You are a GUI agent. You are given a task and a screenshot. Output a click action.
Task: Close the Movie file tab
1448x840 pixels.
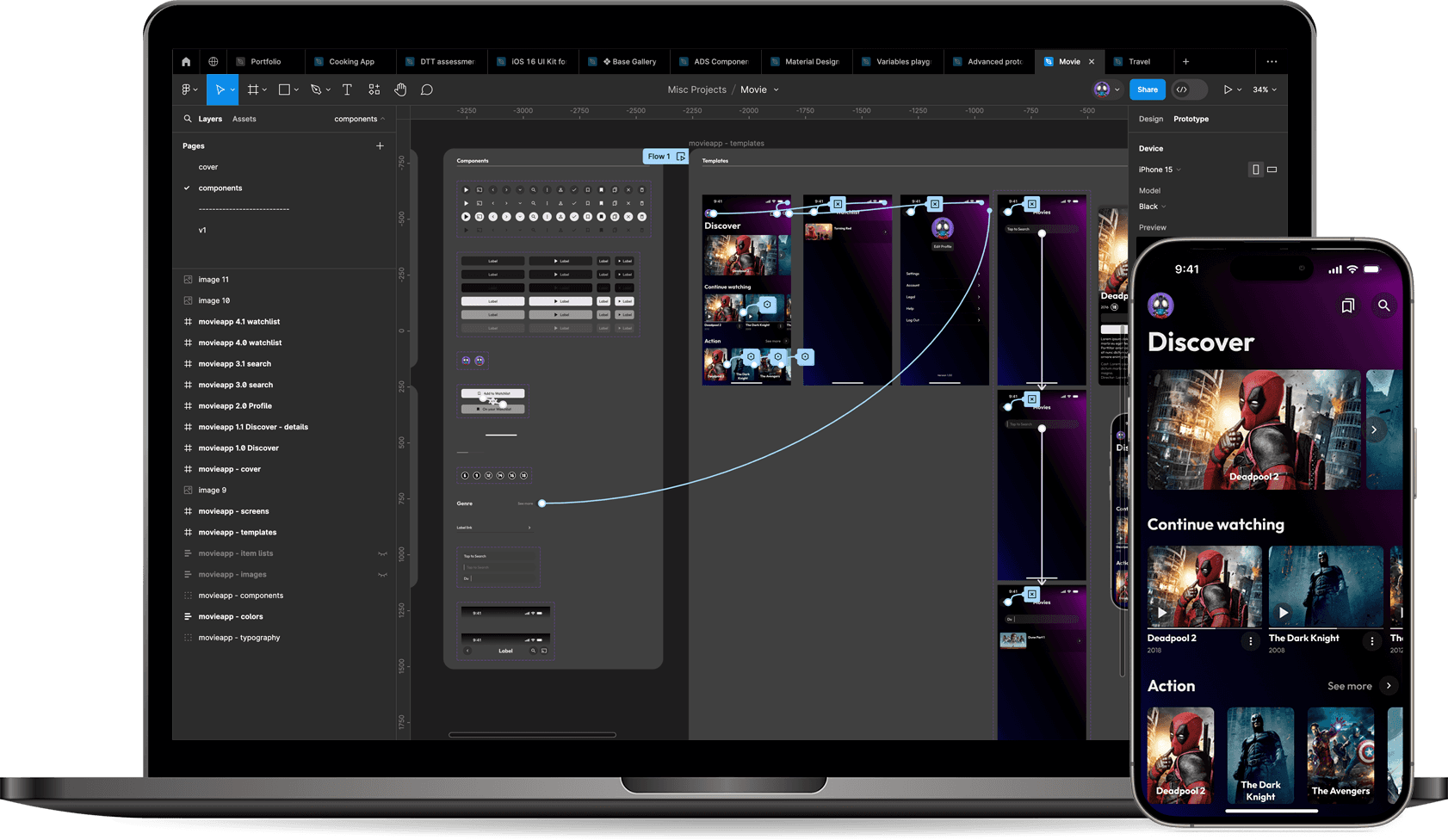point(1092,62)
